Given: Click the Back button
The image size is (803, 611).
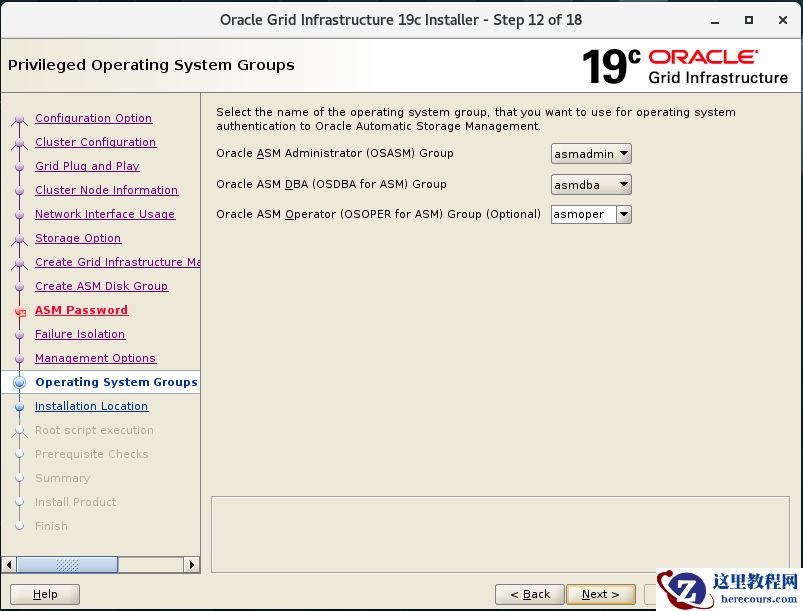Looking at the screenshot, I should [530, 594].
